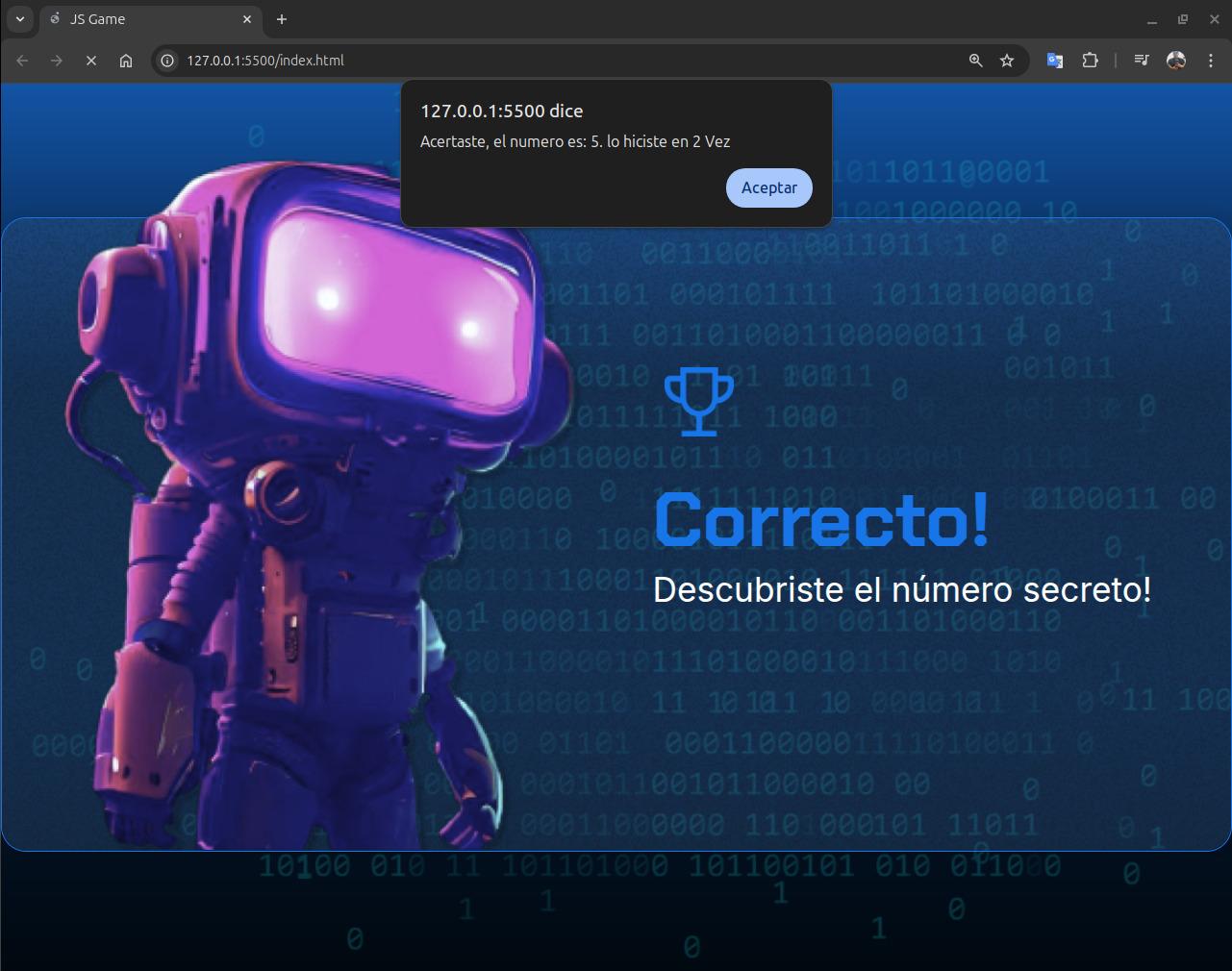Expand the tab search dropdown
Image resolution: width=1232 pixels, height=971 pixels.
pyautogui.click(x=19, y=19)
